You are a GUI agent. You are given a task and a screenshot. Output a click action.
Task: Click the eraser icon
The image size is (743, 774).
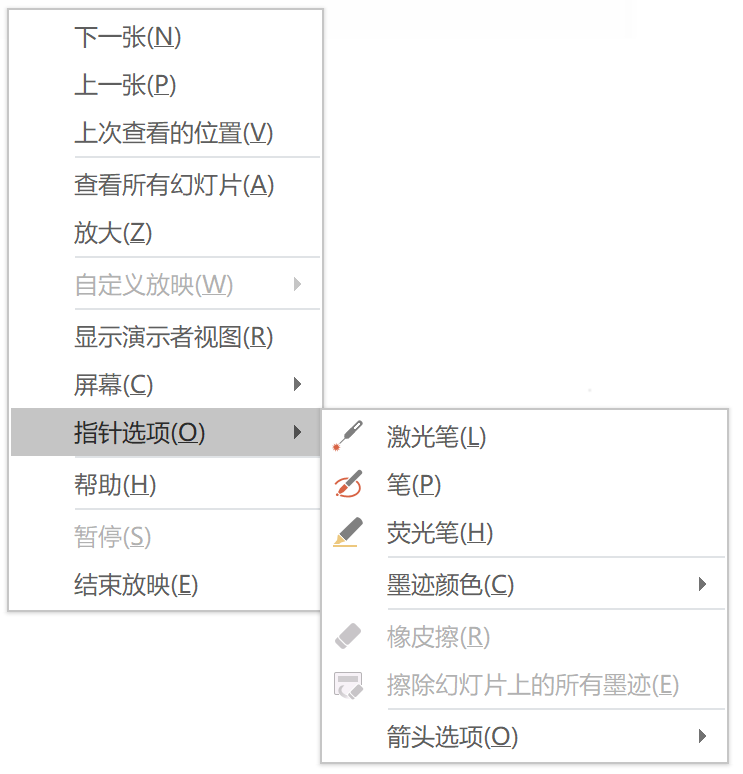(x=347, y=636)
